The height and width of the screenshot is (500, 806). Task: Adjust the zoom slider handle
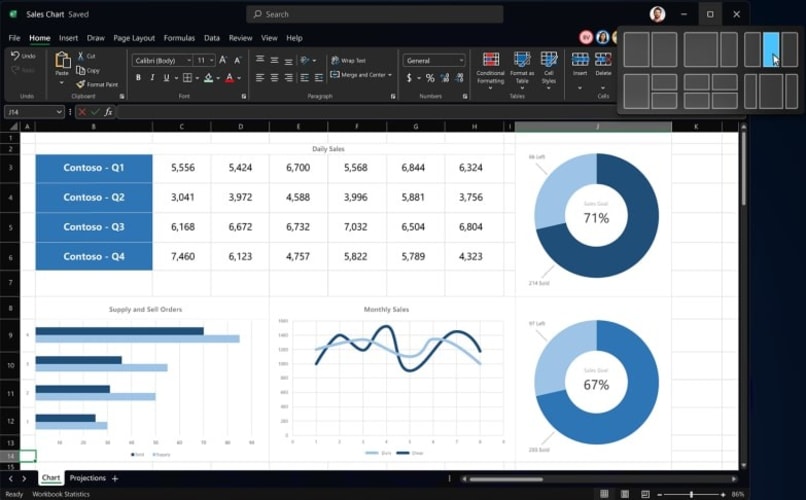pos(691,494)
